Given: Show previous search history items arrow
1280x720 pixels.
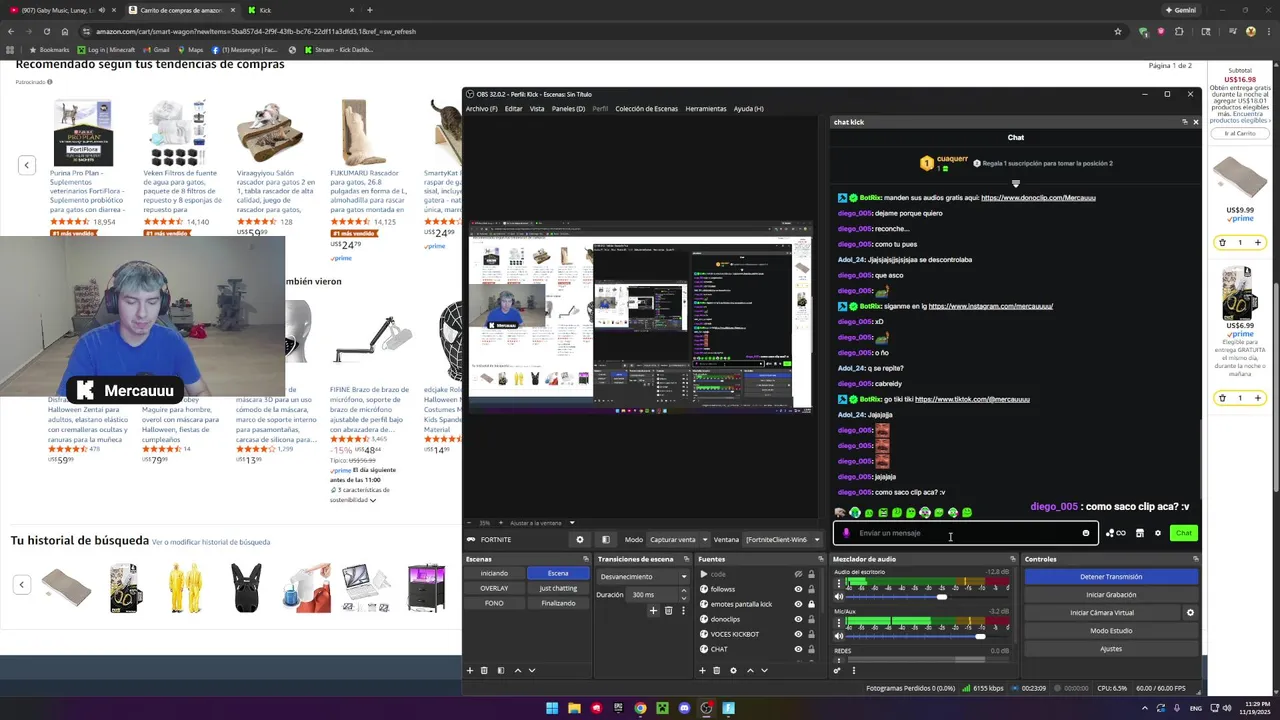Looking at the screenshot, I should coord(21,584).
